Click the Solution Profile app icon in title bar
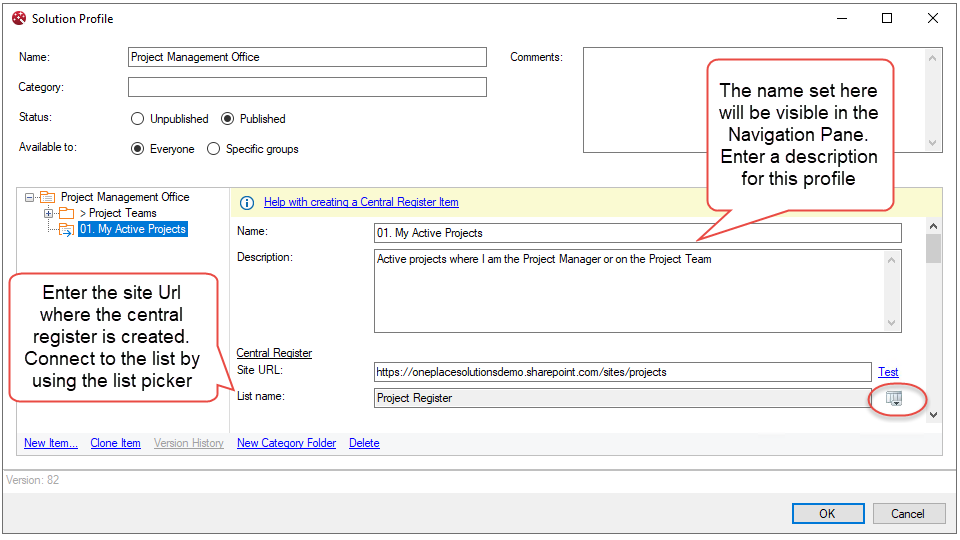This screenshot has width=960, height=540. (18, 18)
